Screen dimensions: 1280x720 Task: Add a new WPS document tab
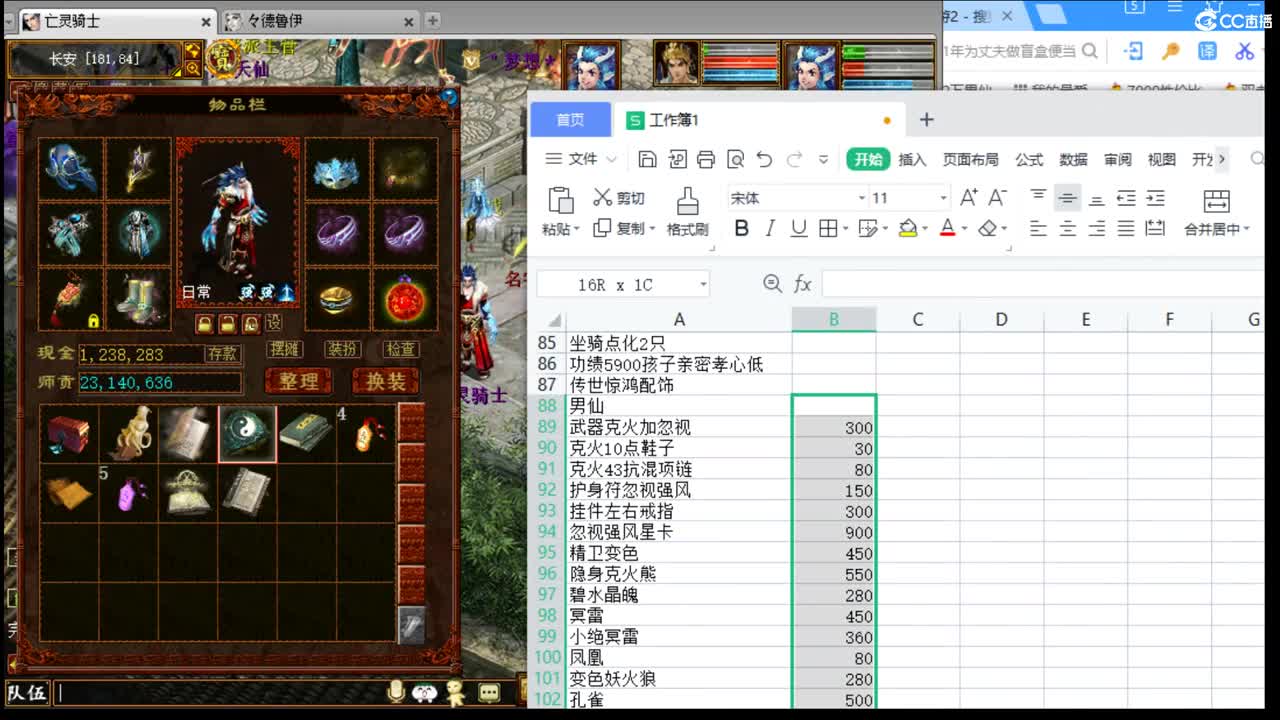(x=926, y=120)
